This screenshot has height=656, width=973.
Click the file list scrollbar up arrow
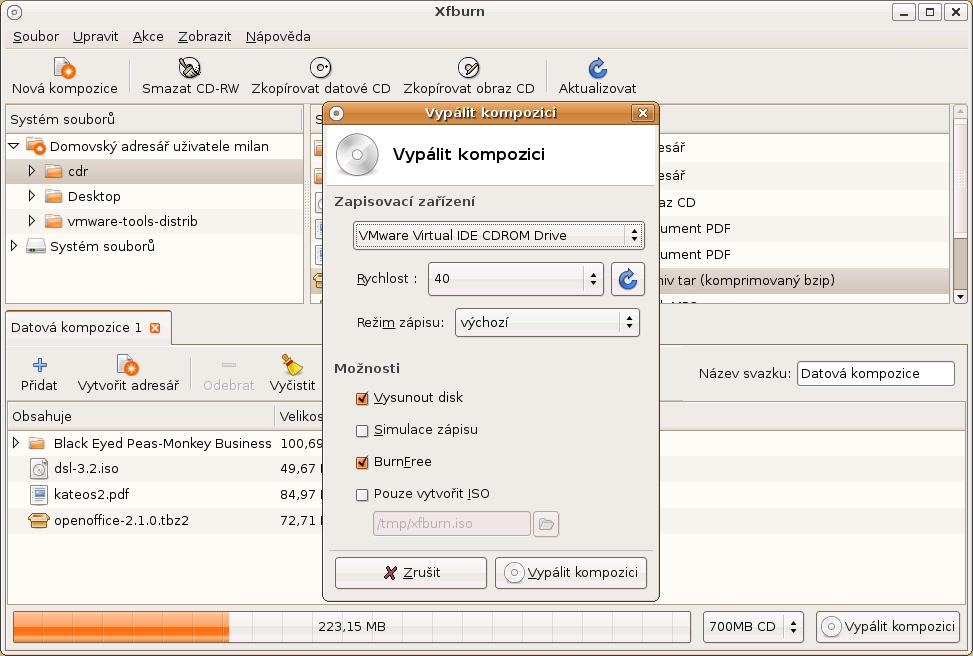point(960,112)
